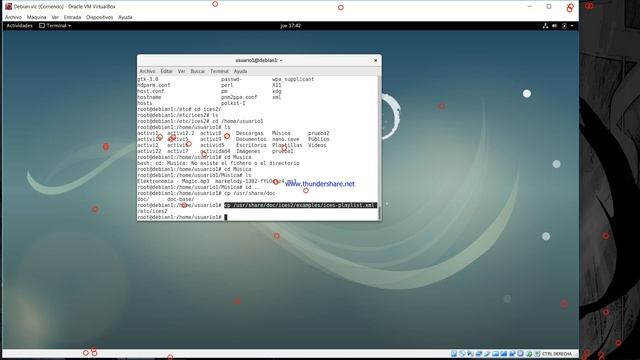The height and width of the screenshot is (360, 640).
Task: Click 'Vídeos' in terminal listing
Action: (317, 145)
